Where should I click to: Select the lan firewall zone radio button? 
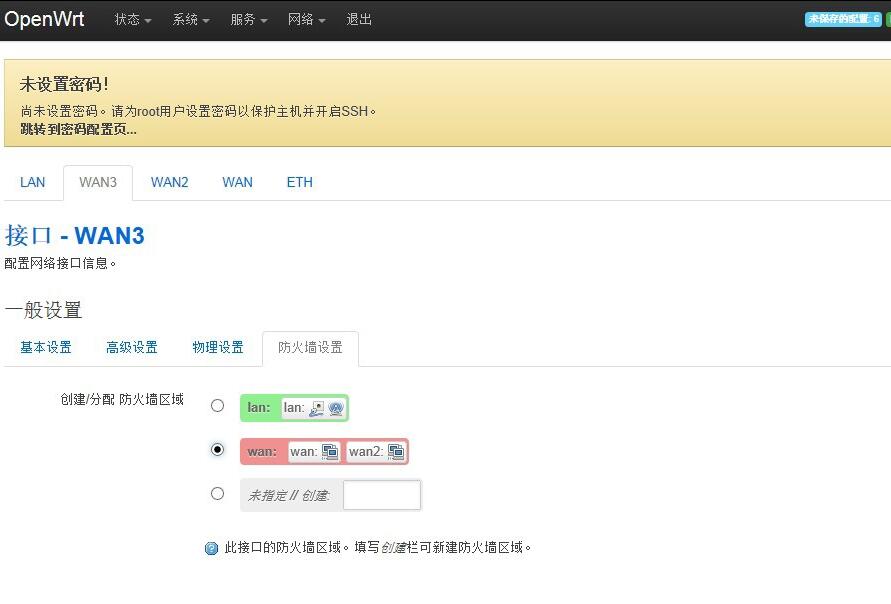click(217, 406)
